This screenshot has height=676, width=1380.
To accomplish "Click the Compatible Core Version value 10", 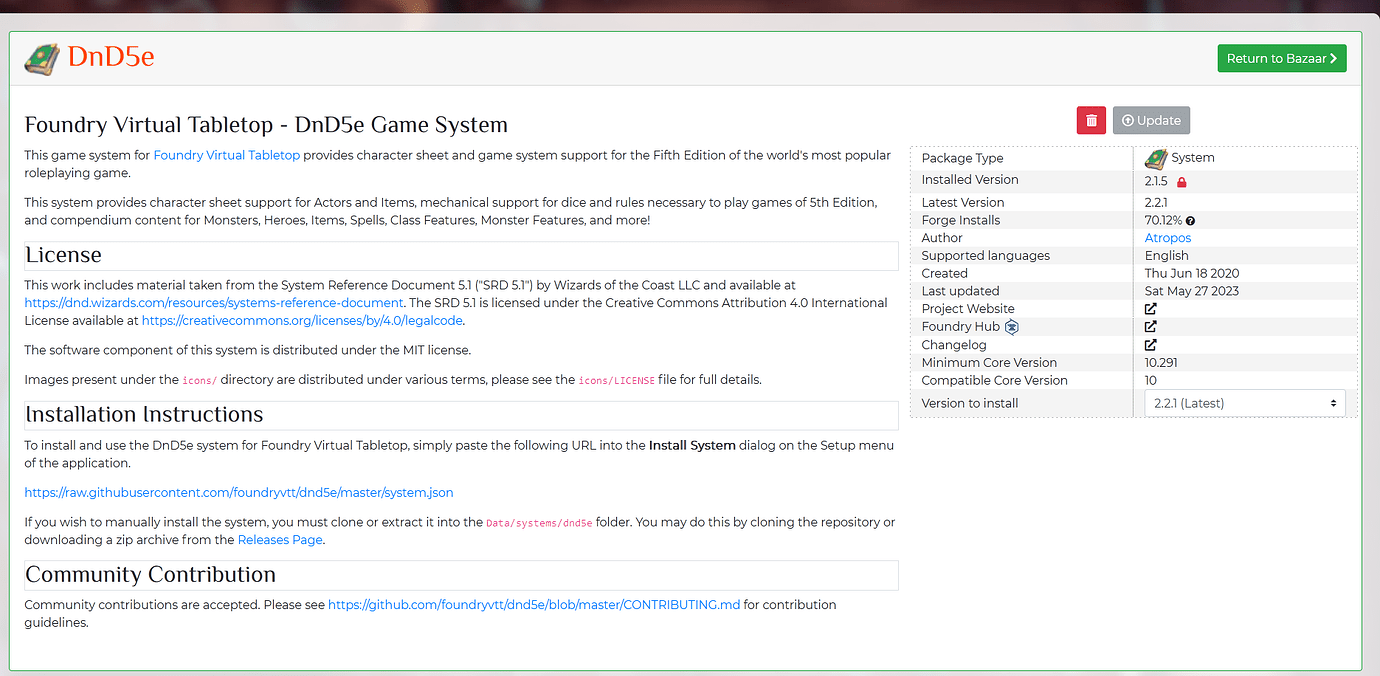I will pyautogui.click(x=1151, y=380).
